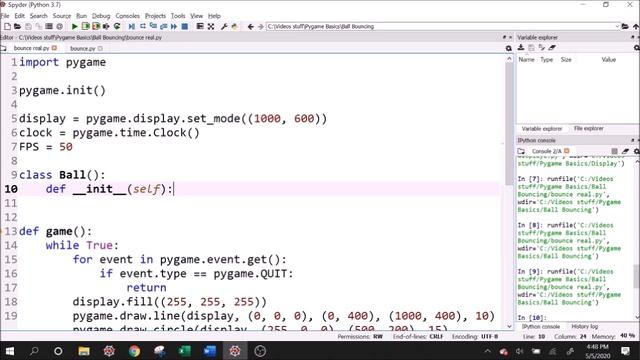Open Windows Start menu
The height and width of the screenshot is (360, 640).
tap(9, 351)
